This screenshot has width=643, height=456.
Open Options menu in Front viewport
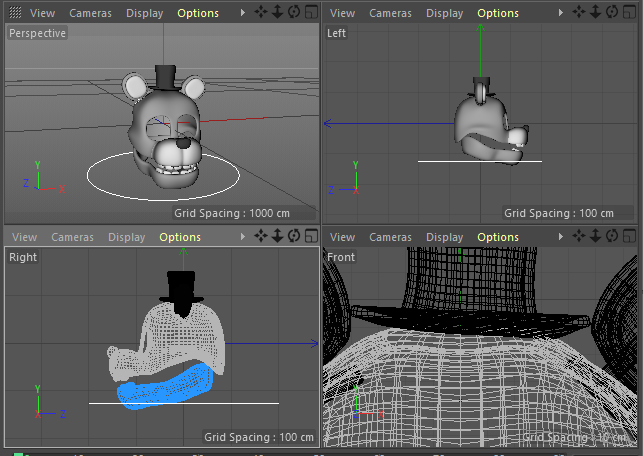pyautogui.click(x=498, y=237)
